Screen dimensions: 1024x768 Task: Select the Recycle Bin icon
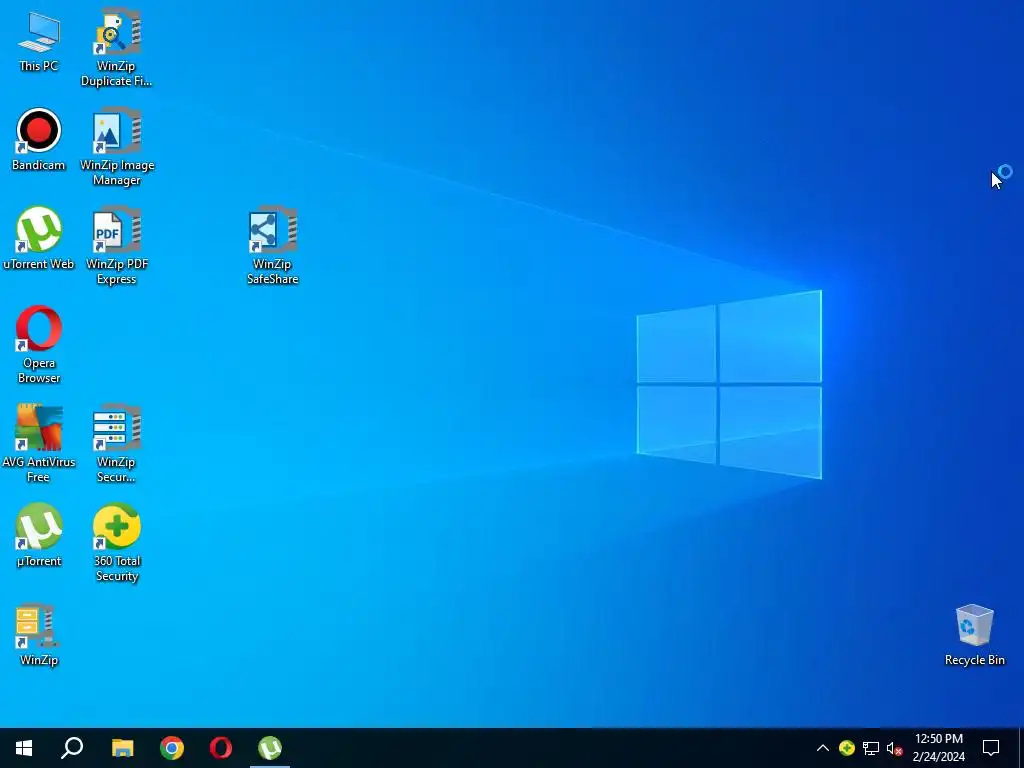click(x=974, y=635)
